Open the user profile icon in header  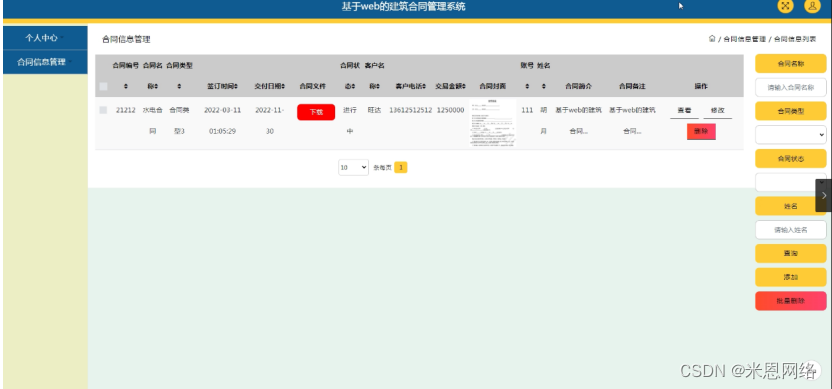click(x=812, y=6)
